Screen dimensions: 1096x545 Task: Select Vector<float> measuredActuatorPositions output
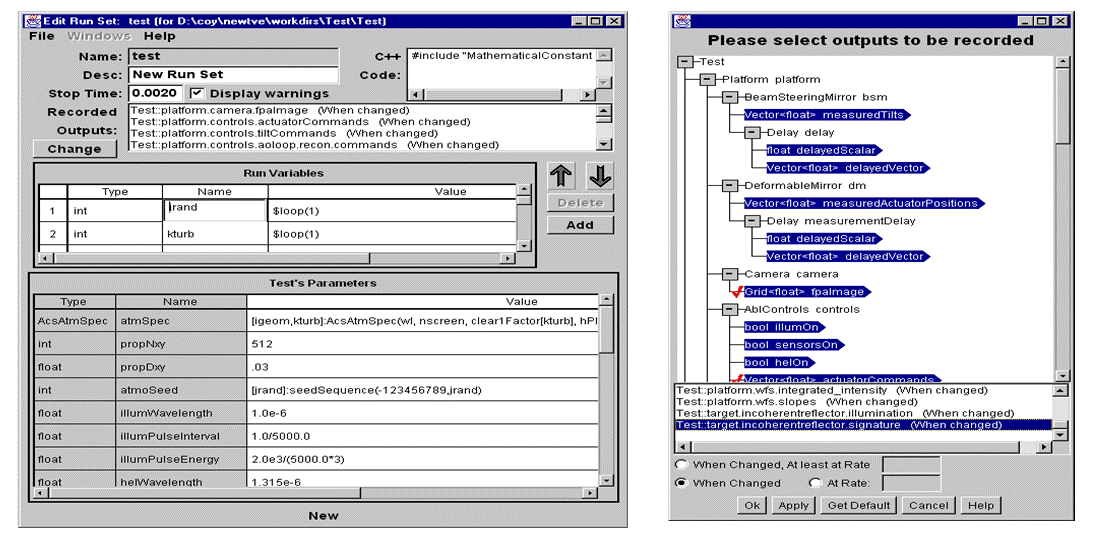tap(864, 203)
